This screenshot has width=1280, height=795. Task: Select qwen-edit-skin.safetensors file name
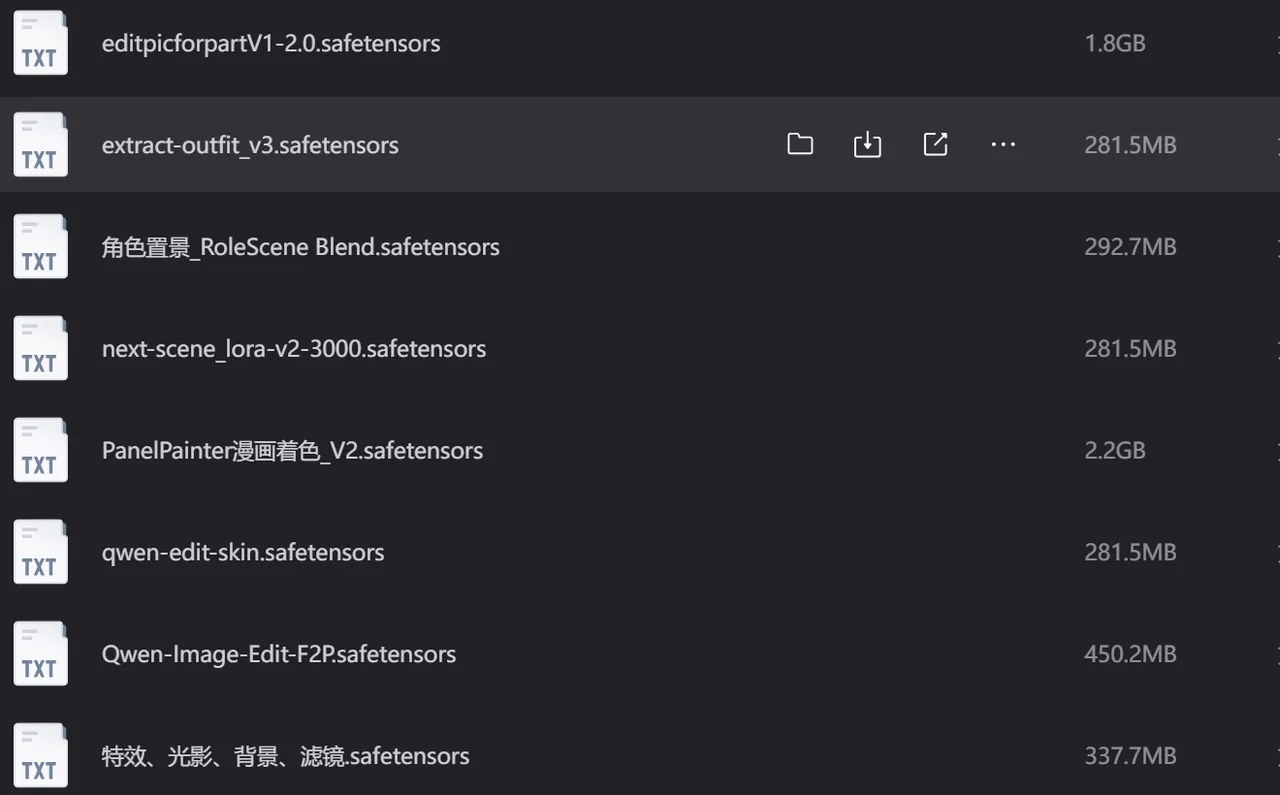pyautogui.click(x=243, y=552)
